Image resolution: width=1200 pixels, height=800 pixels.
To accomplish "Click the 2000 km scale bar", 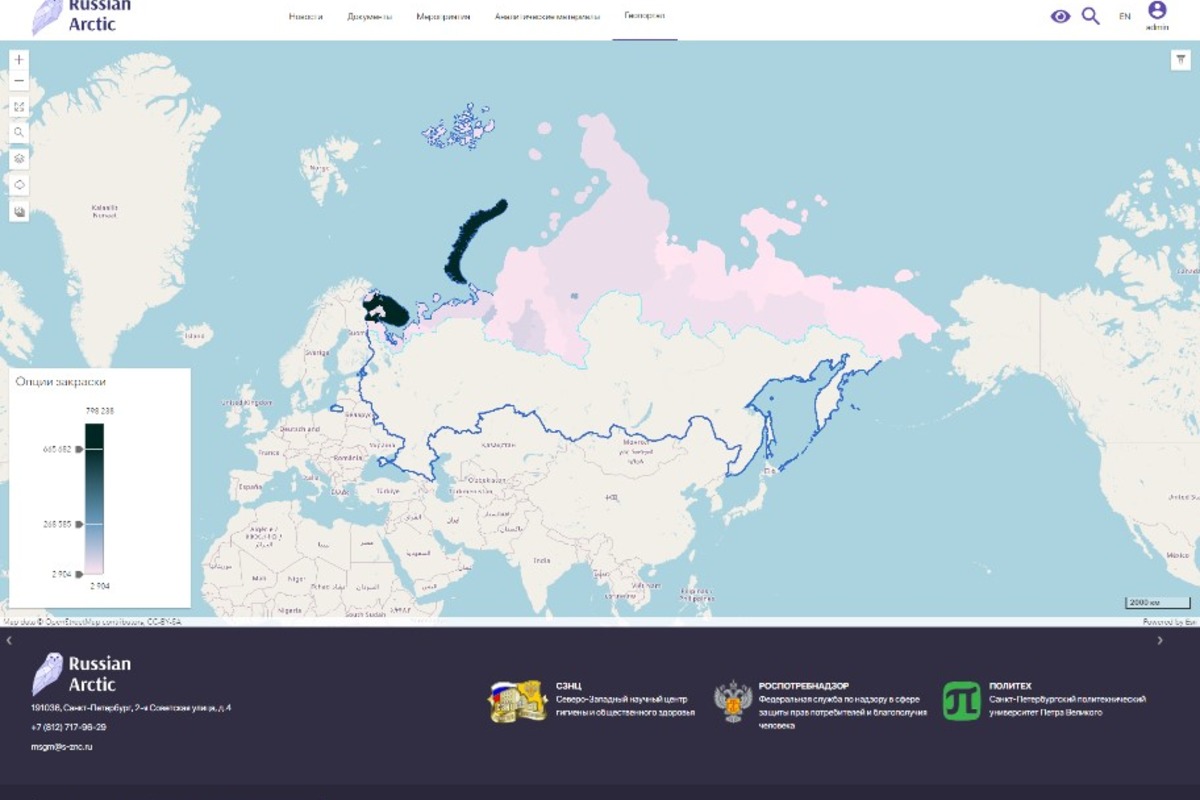I will (x=1158, y=603).
